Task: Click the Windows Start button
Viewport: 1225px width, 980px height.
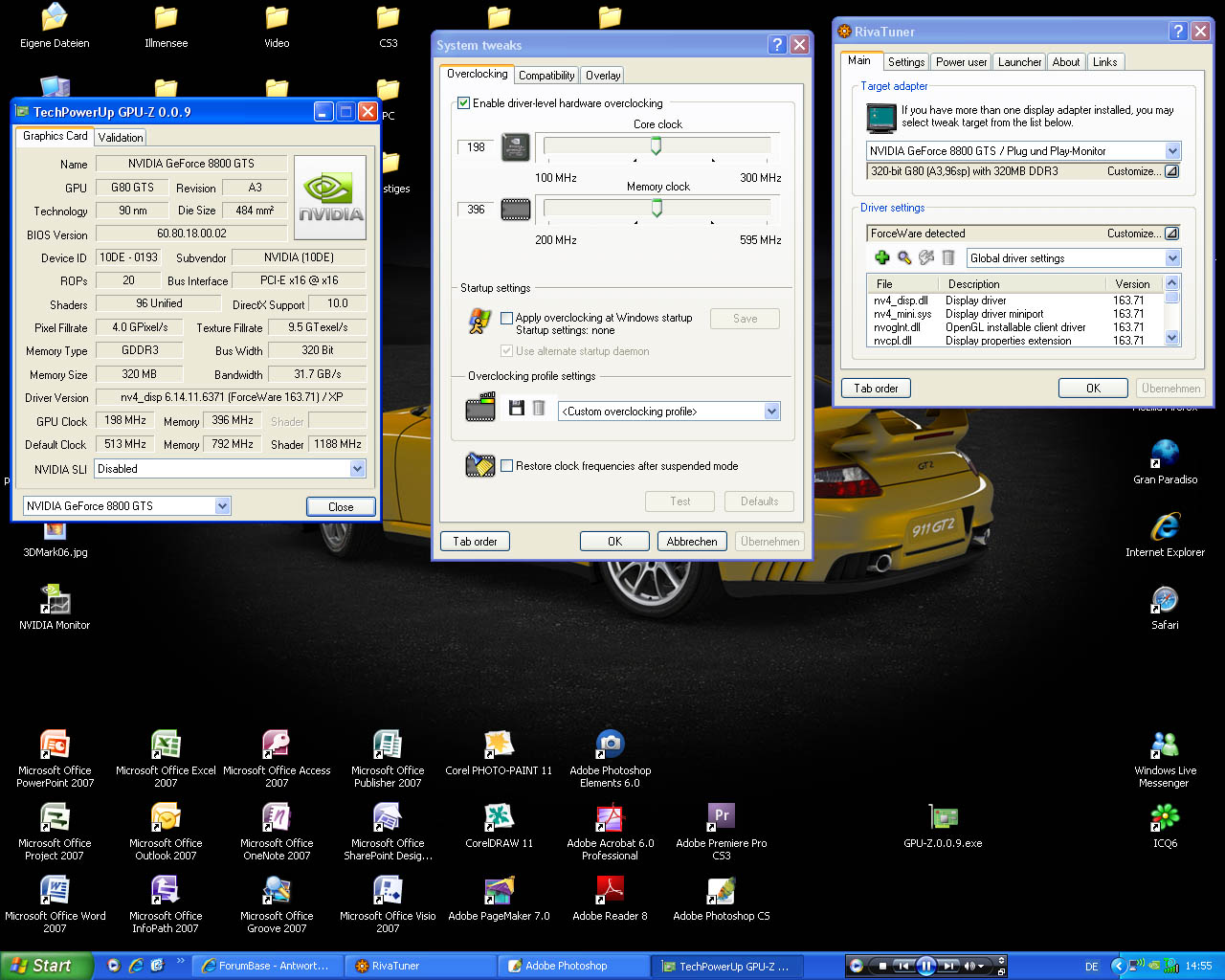Action: [42, 966]
